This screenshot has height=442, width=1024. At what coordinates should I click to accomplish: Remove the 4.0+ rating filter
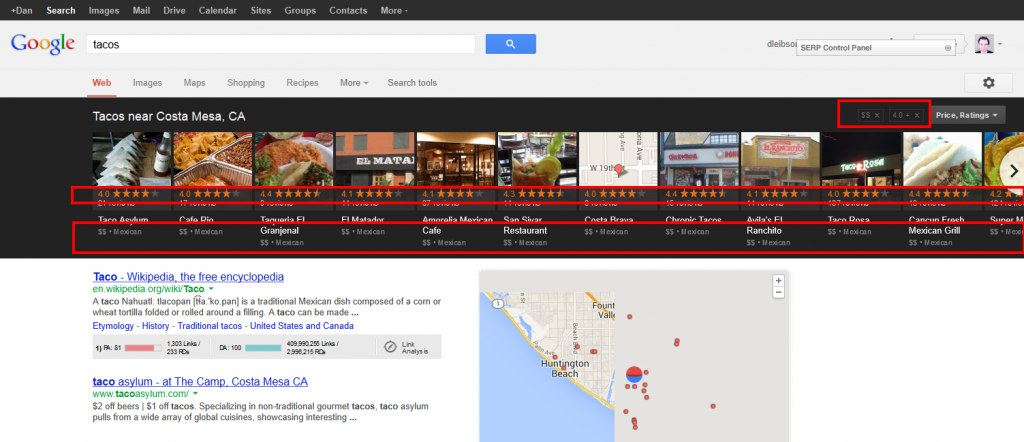917,116
